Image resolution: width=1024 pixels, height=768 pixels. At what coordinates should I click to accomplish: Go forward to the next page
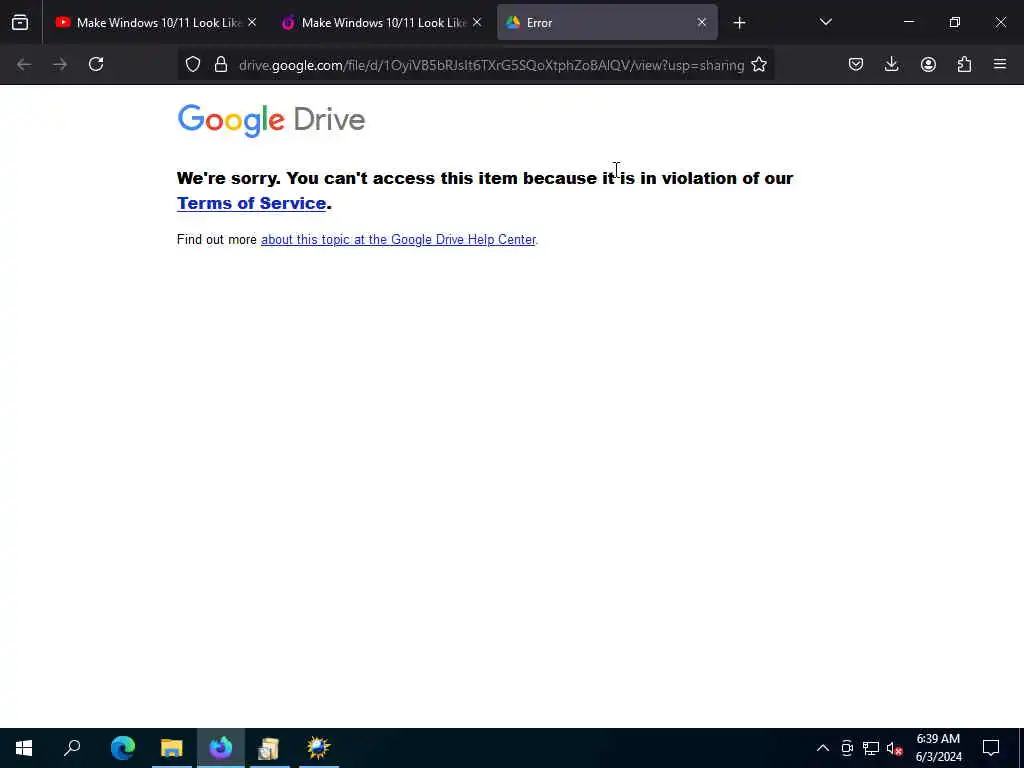59,64
